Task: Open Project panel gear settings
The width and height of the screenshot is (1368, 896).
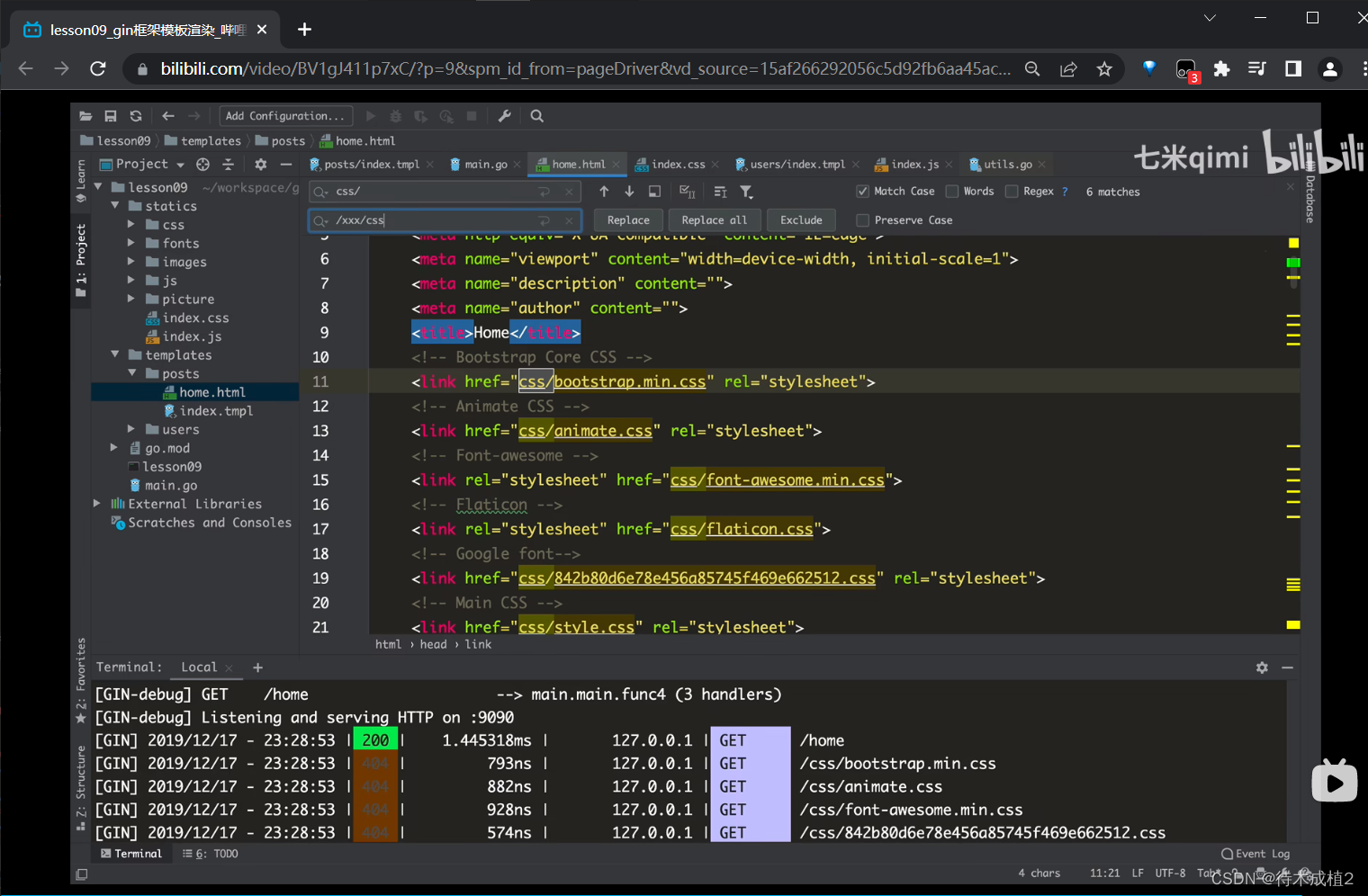Action: [x=260, y=165]
